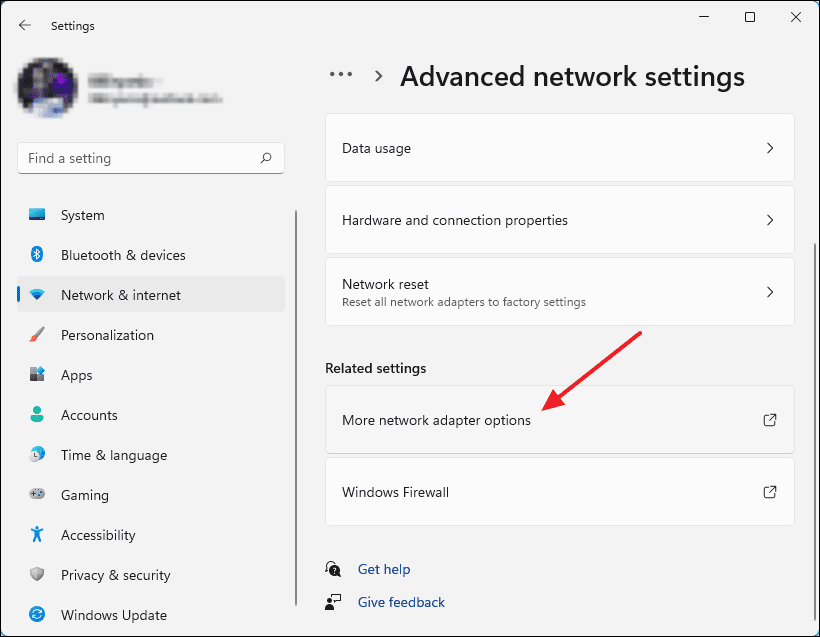Open Accounts settings category
Screen dimensions: 820x637
point(151,415)
